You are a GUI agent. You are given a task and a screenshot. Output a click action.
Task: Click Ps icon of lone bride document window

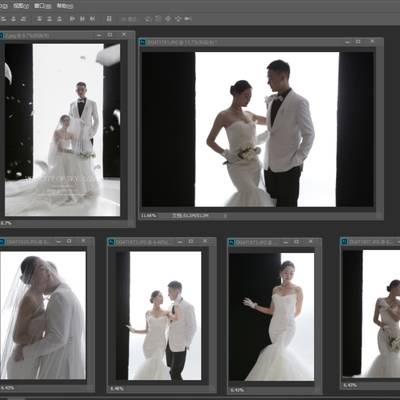pos(231,242)
